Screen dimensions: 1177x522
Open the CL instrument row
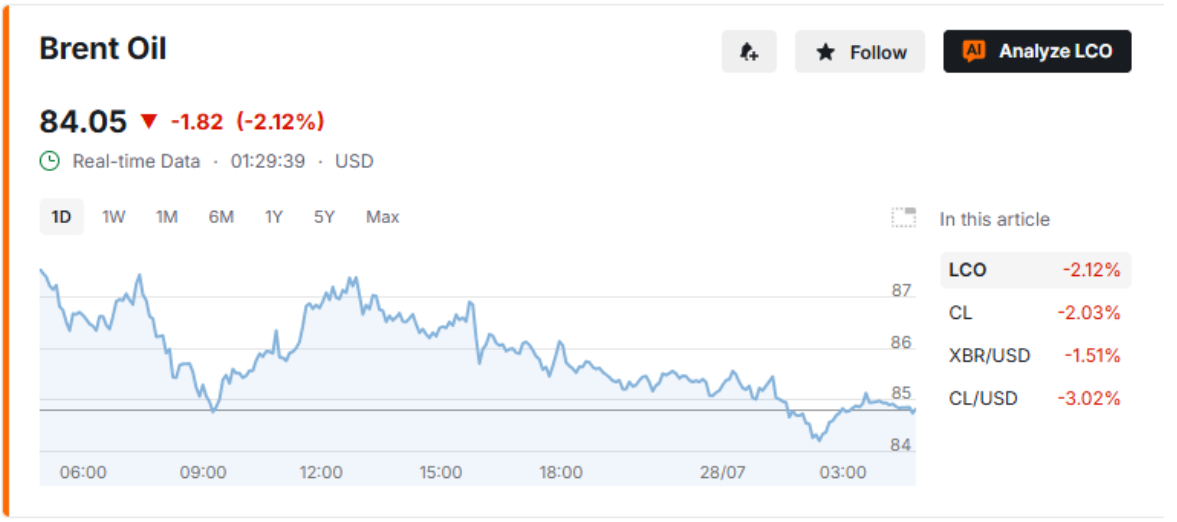point(1035,312)
